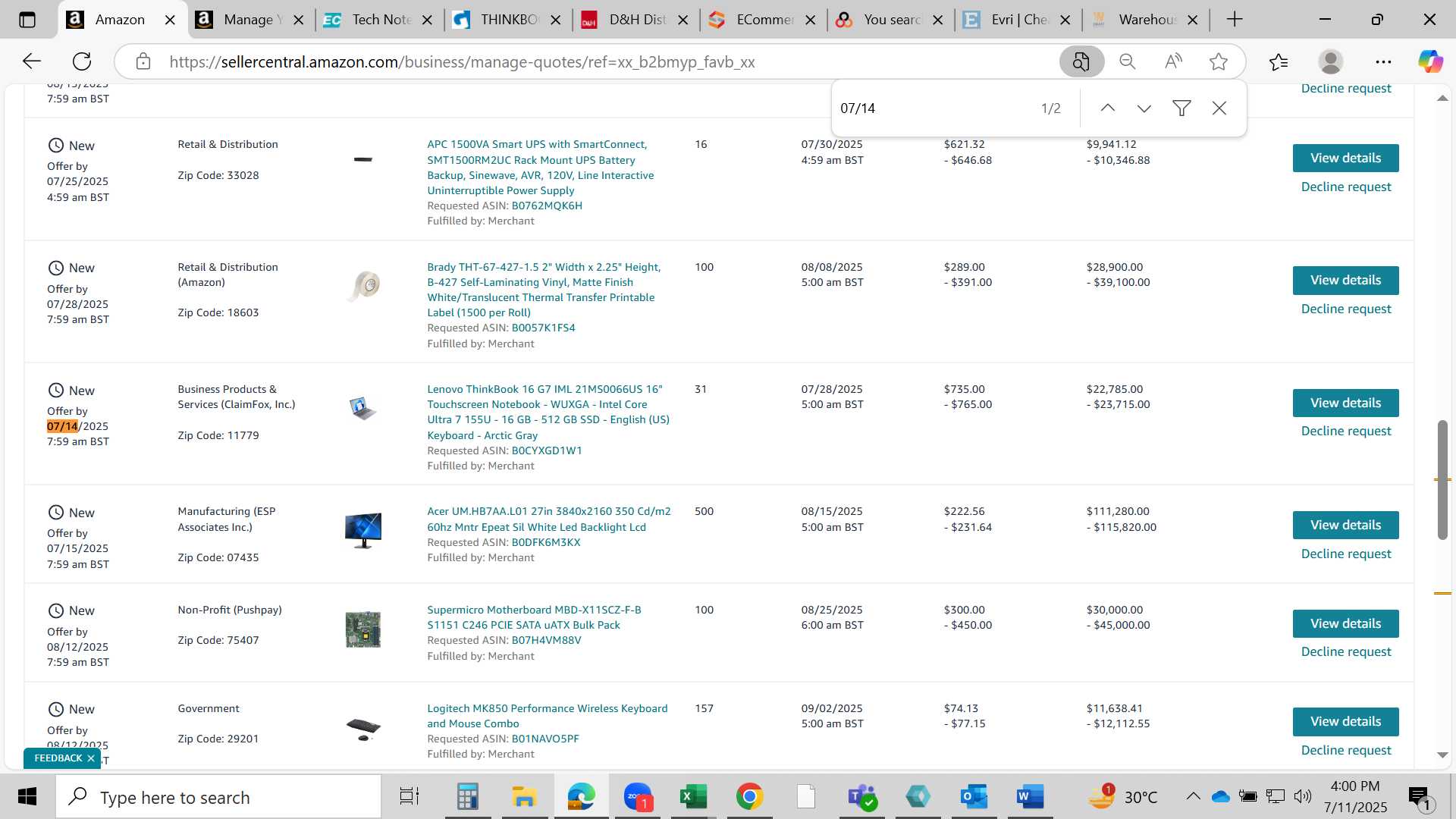Close the Tech Note tab
The height and width of the screenshot is (819, 1456).
pos(427,20)
